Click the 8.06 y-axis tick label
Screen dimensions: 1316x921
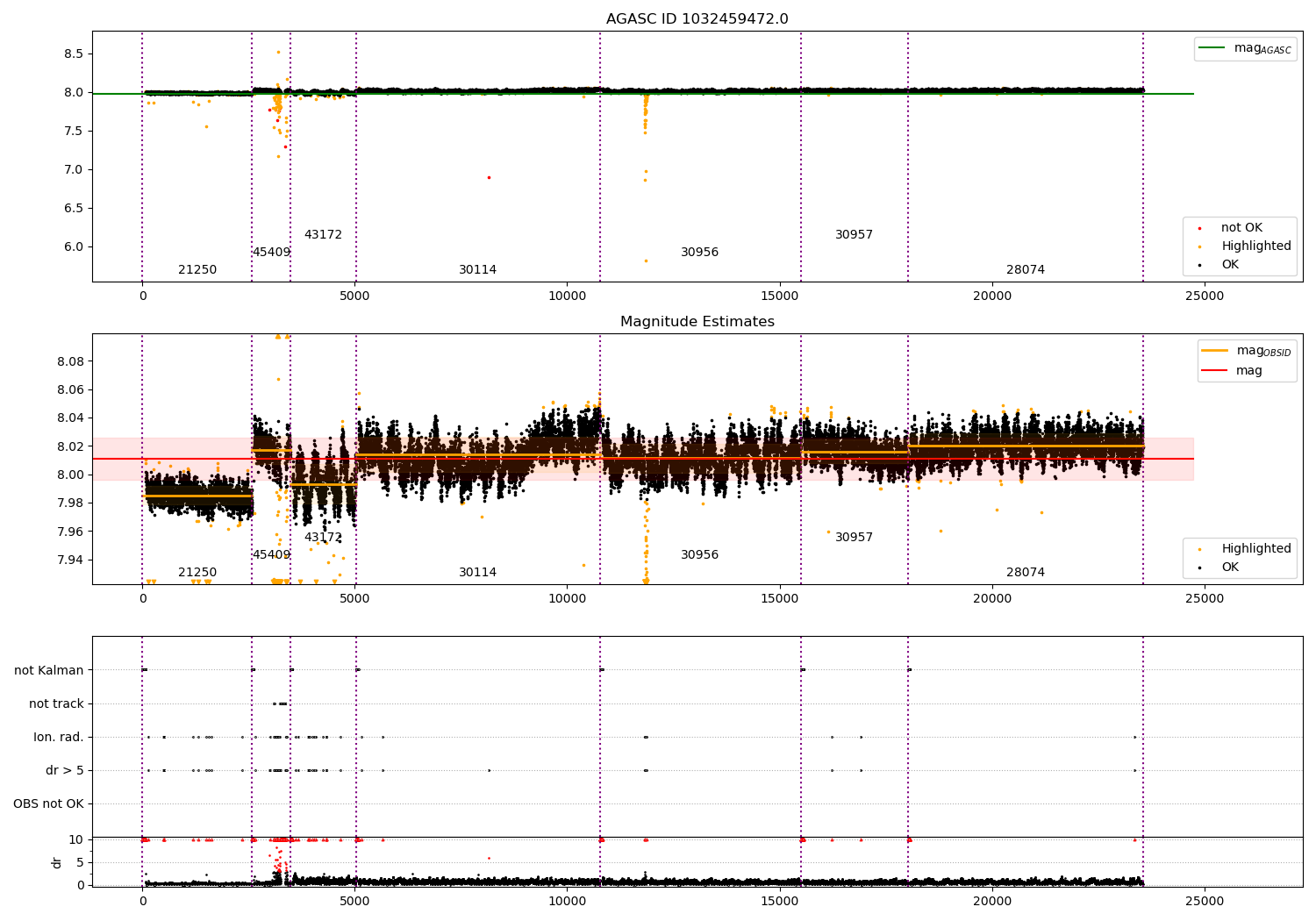pyautogui.click(x=70, y=389)
